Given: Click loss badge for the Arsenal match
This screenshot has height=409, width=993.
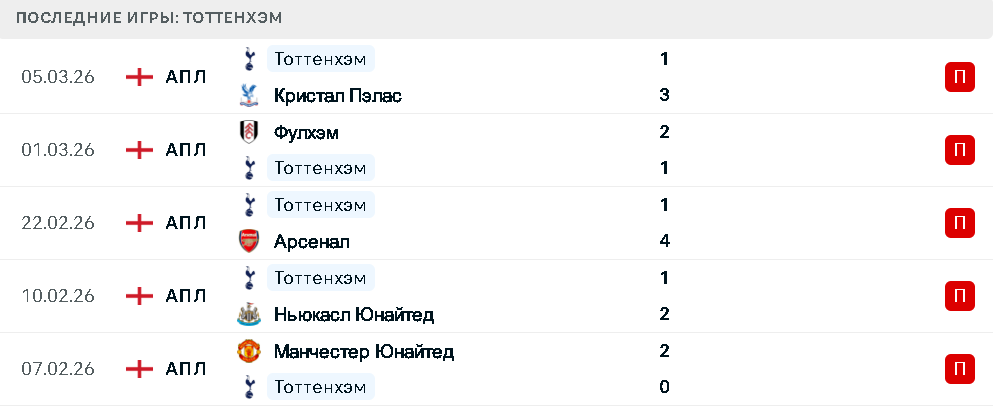Looking at the screenshot, I should tap(959, 223).
